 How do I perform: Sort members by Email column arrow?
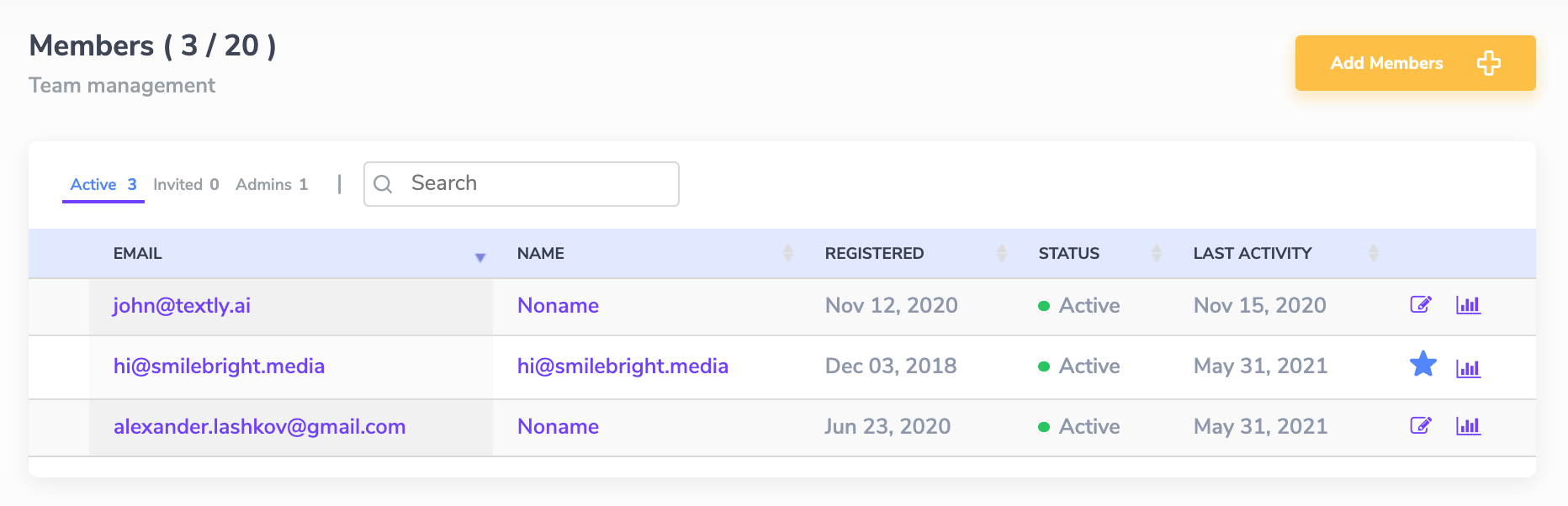pyautogui.click(x=479, y=257)
